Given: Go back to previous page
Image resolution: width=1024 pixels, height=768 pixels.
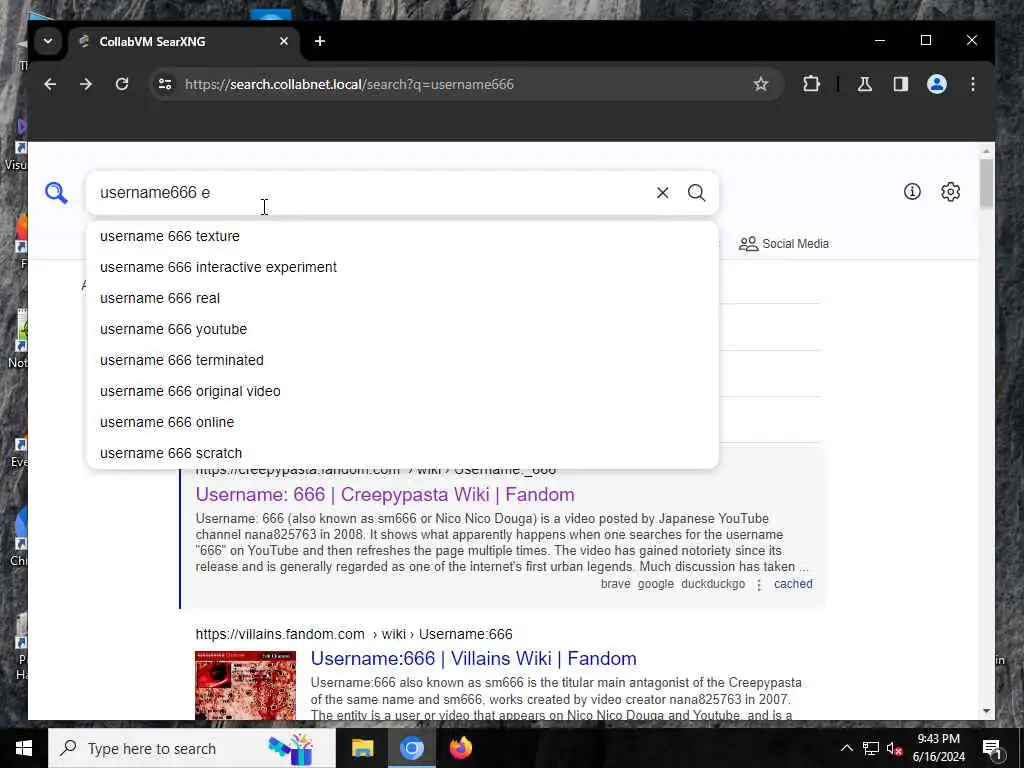Looking at the screenshot, I should click(50, 84).
